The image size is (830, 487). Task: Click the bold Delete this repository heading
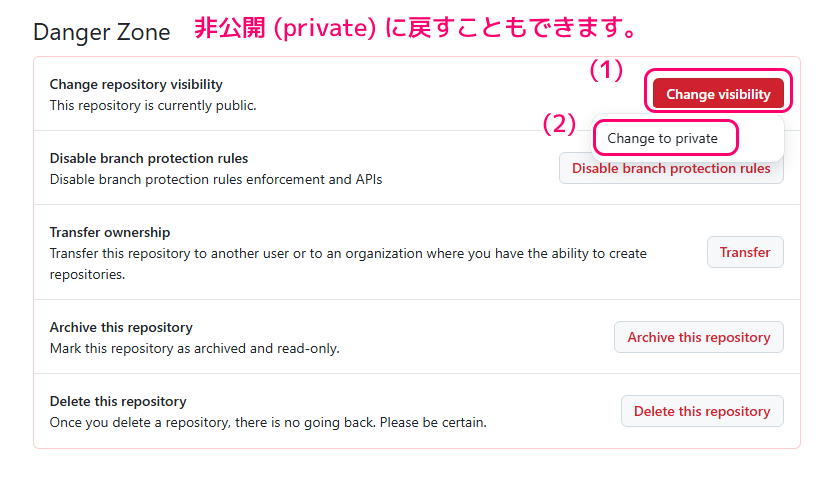click(x=118, y=401)
